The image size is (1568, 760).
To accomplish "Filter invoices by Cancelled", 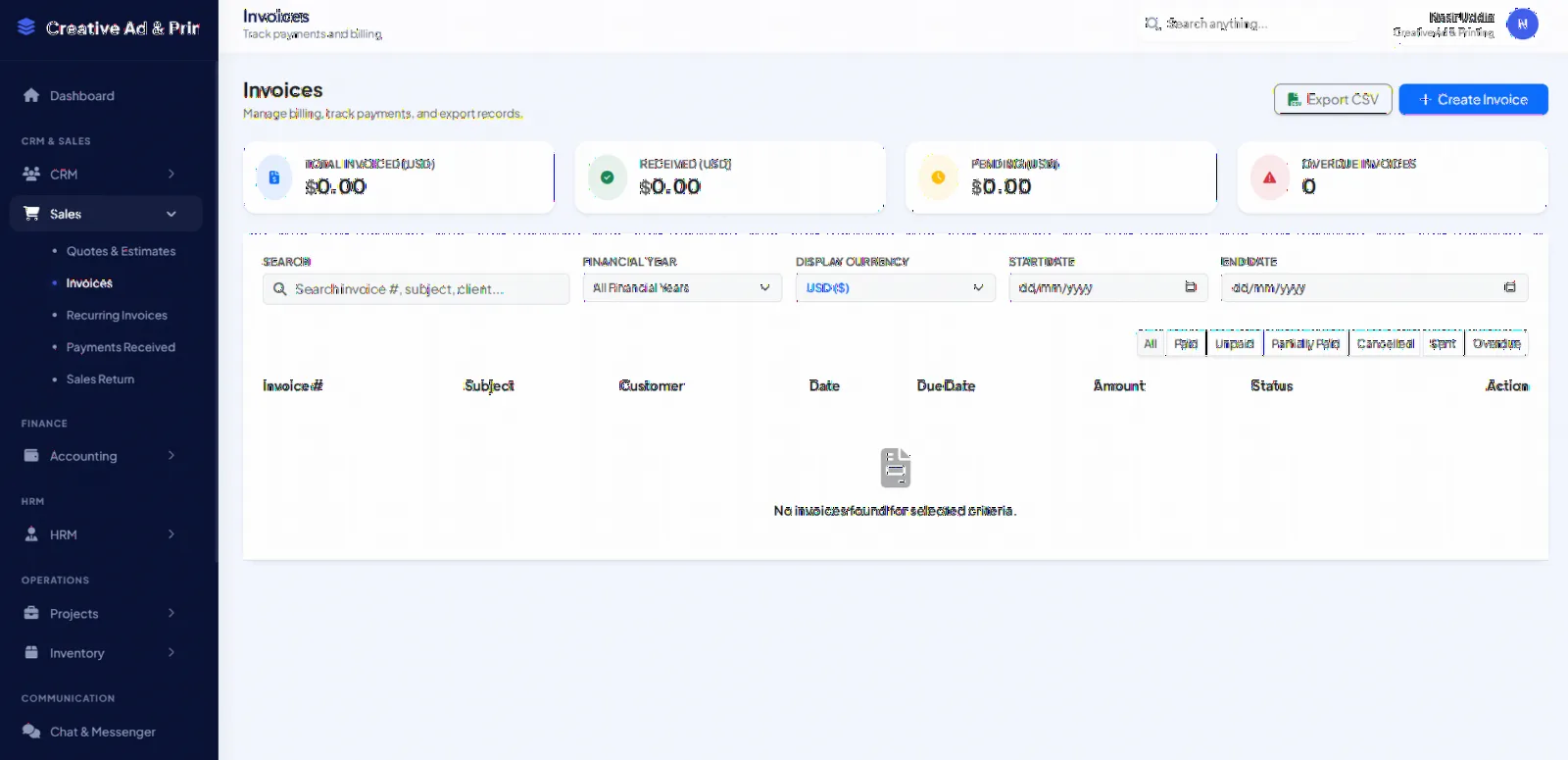I will [x=1386, y=343].
